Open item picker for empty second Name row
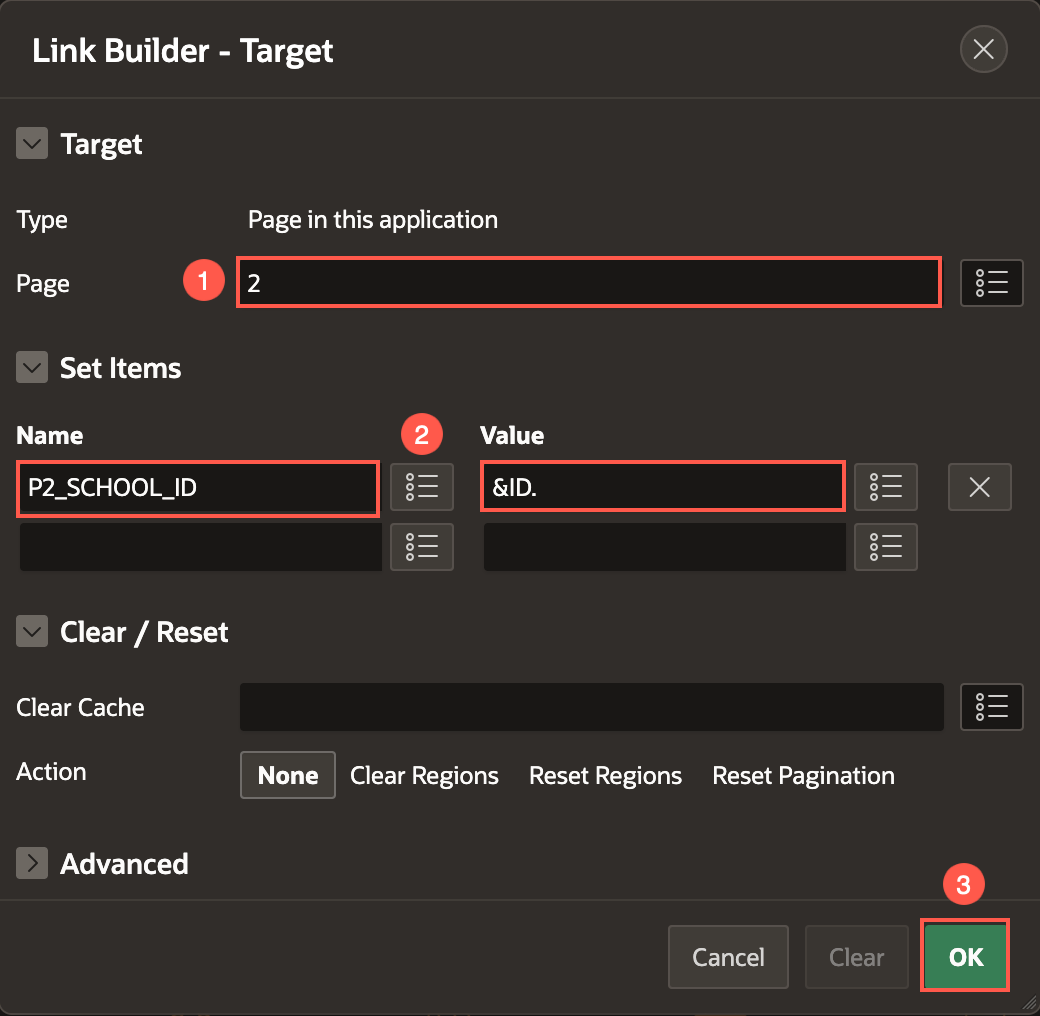 point(421,547)
